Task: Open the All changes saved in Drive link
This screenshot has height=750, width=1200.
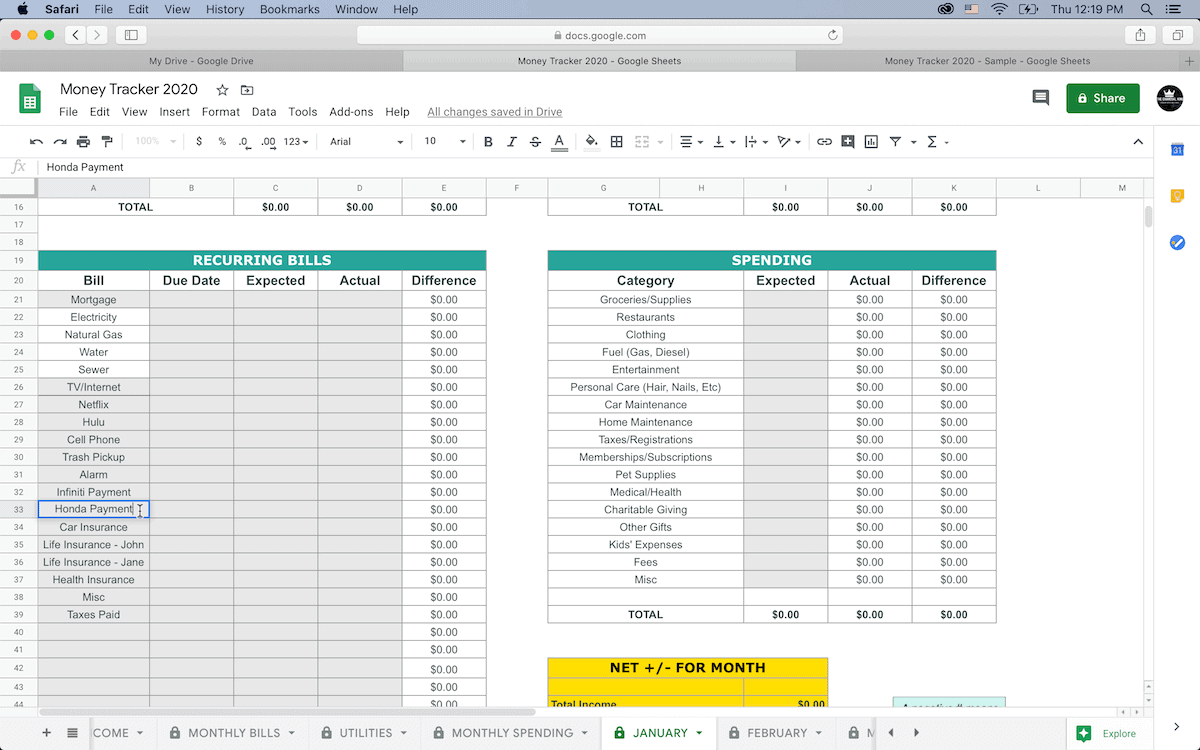Action: [494, 112]
